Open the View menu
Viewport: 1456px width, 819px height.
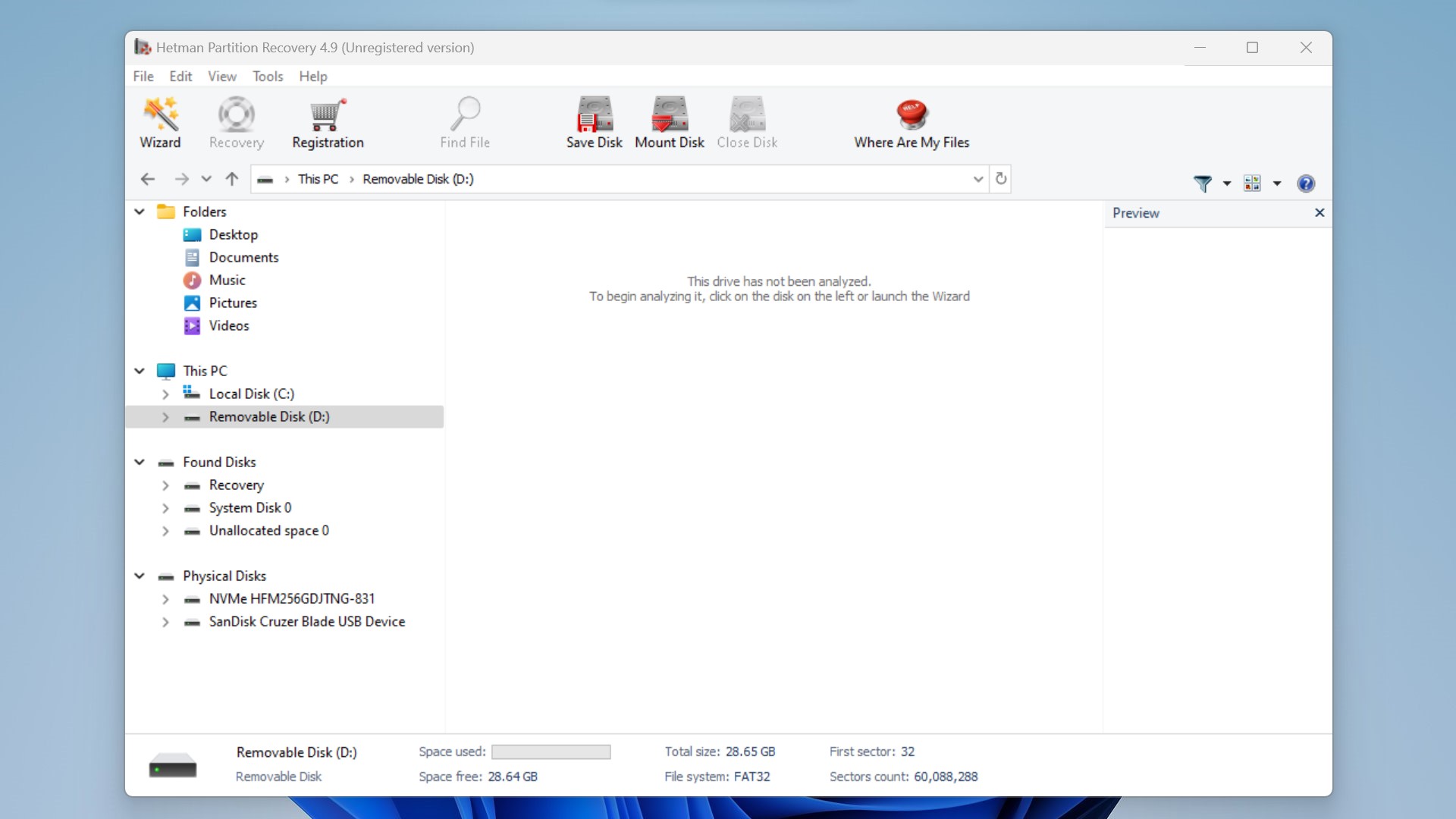(222, 76)
